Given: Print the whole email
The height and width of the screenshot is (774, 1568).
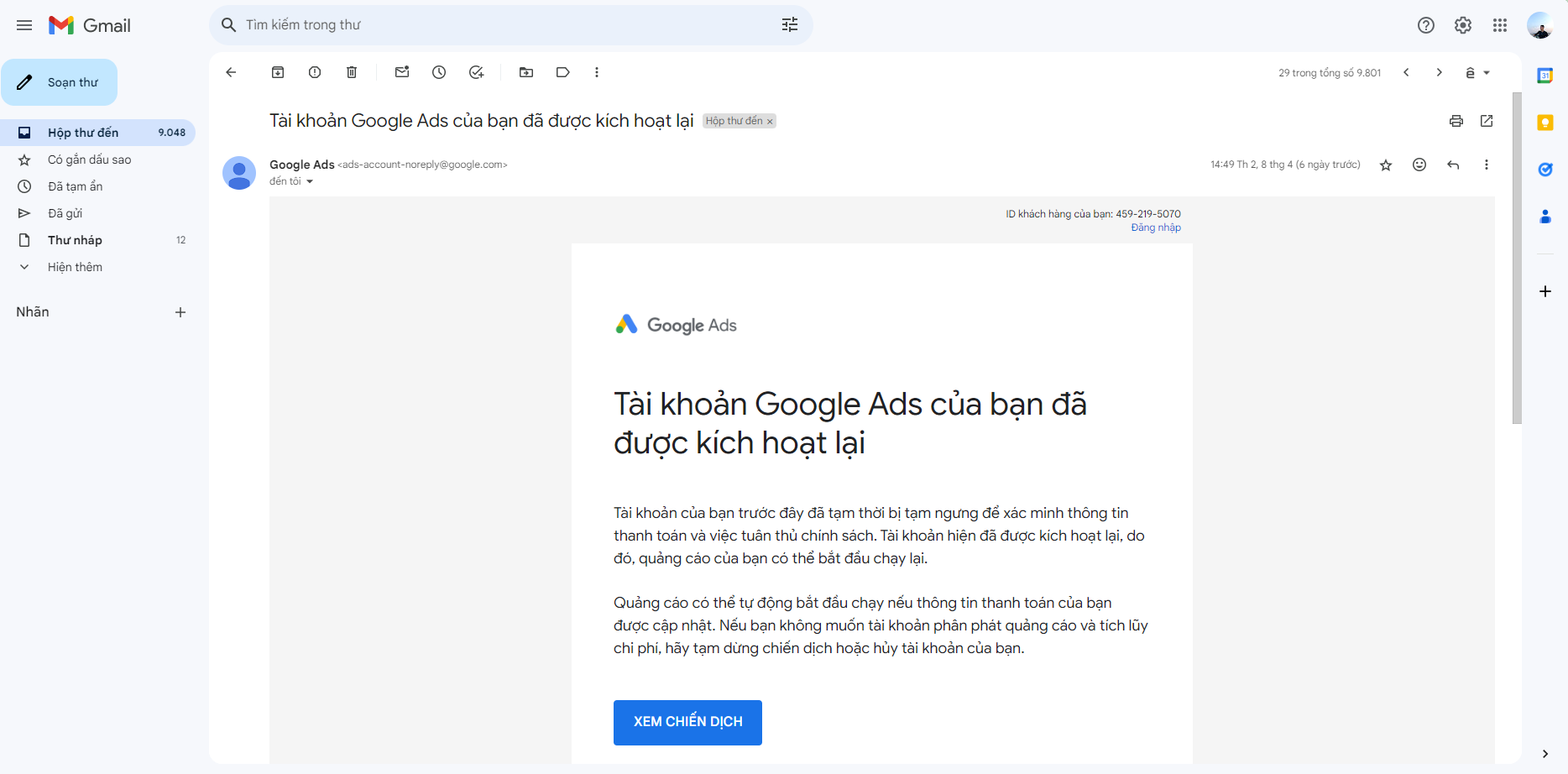Looking at the screenshot, I should click(1456, 121).
